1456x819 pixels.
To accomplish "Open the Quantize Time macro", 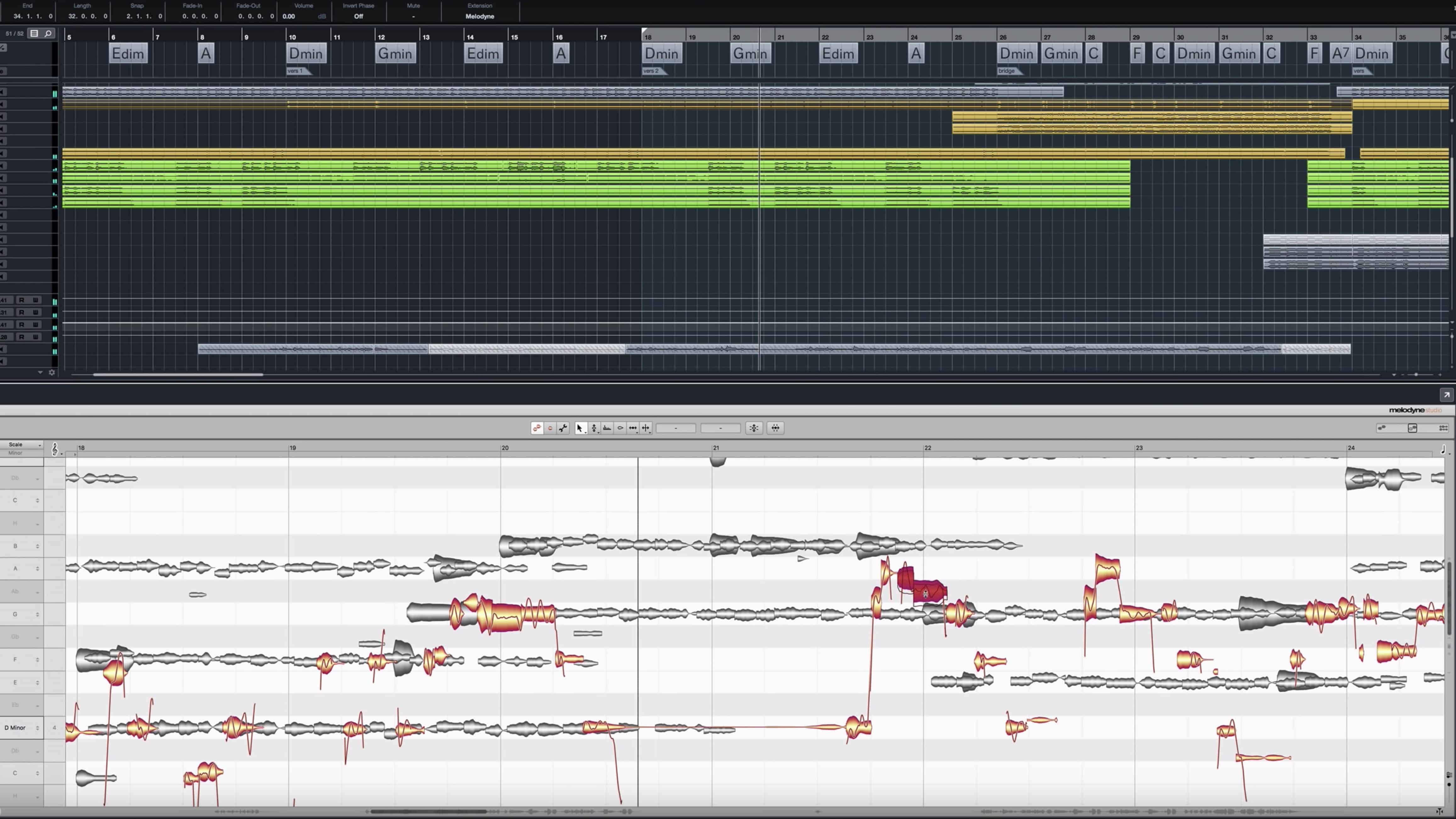I will (776, 428).
